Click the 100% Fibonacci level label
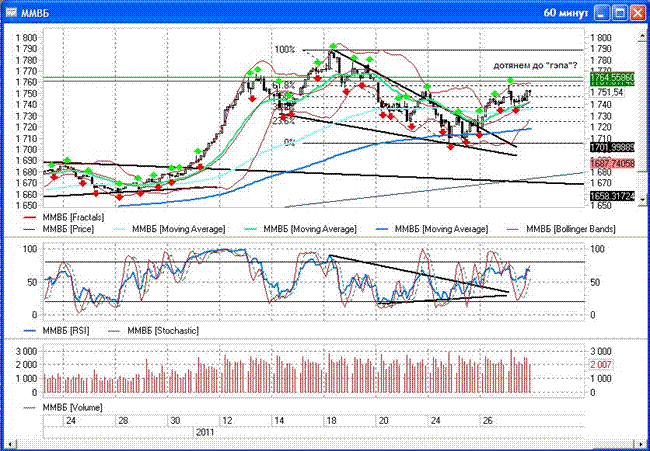Image resolution: width=650 pixels, height=451 pixels. click(284, 50)
